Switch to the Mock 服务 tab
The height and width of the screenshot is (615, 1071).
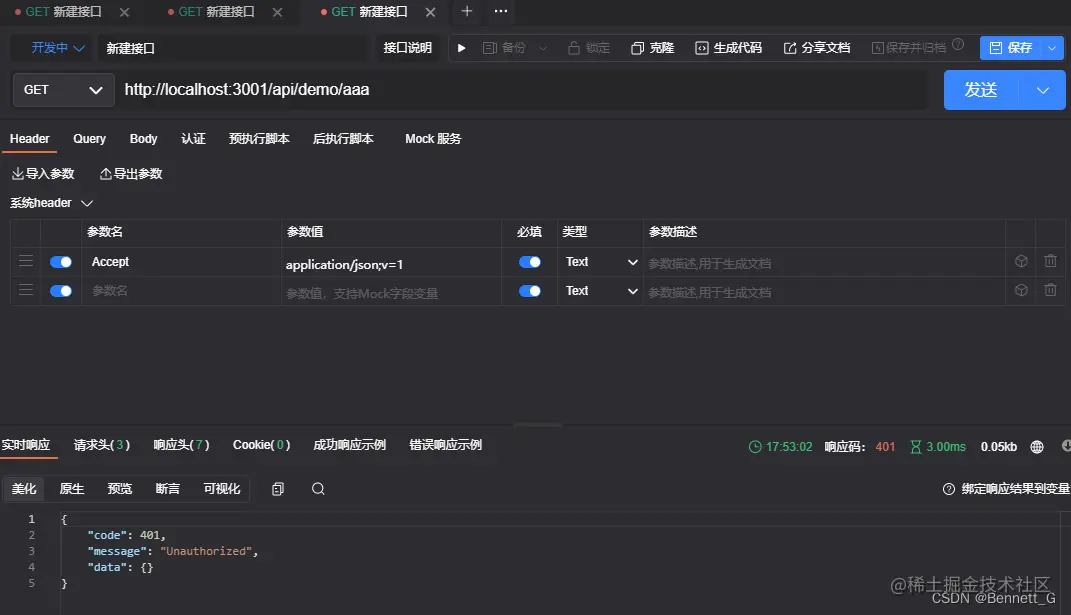432,139
